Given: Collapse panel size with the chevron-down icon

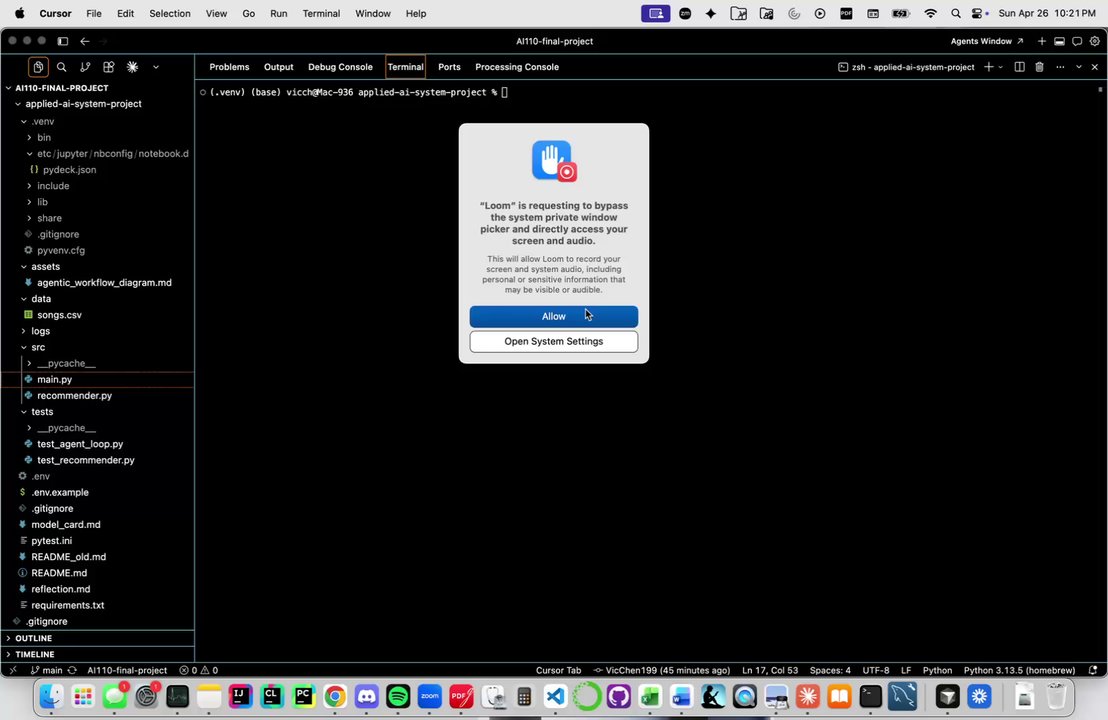Looking at the screenshot, I should pyautogui.click(x=1078, y=67).
